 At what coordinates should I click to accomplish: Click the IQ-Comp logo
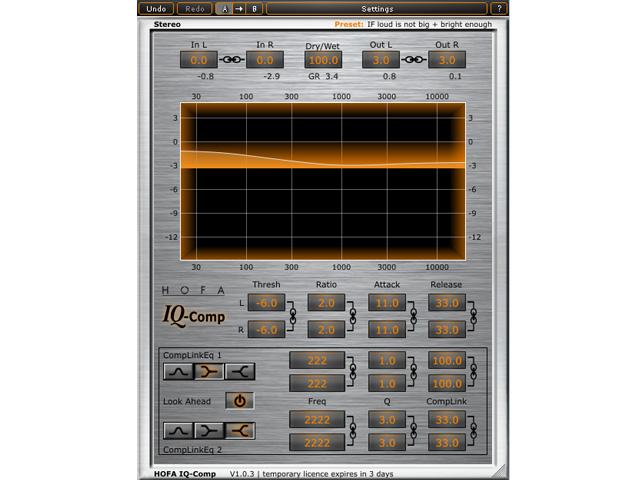click(x=194, y=316)
